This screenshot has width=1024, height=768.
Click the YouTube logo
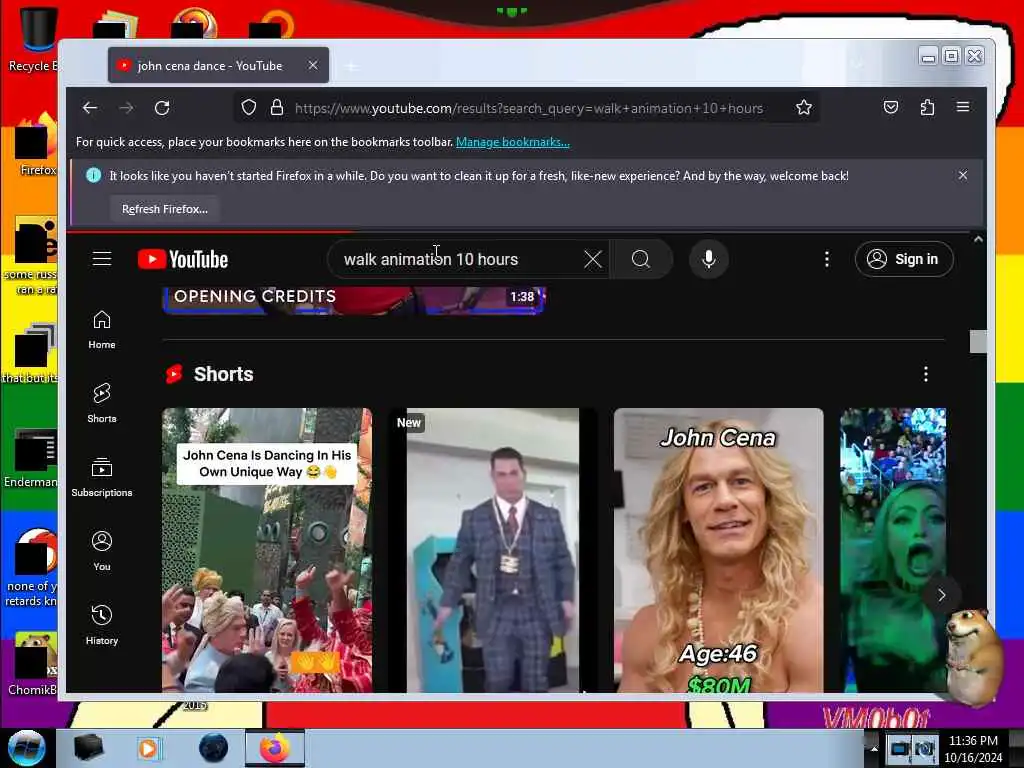point(183,259)
